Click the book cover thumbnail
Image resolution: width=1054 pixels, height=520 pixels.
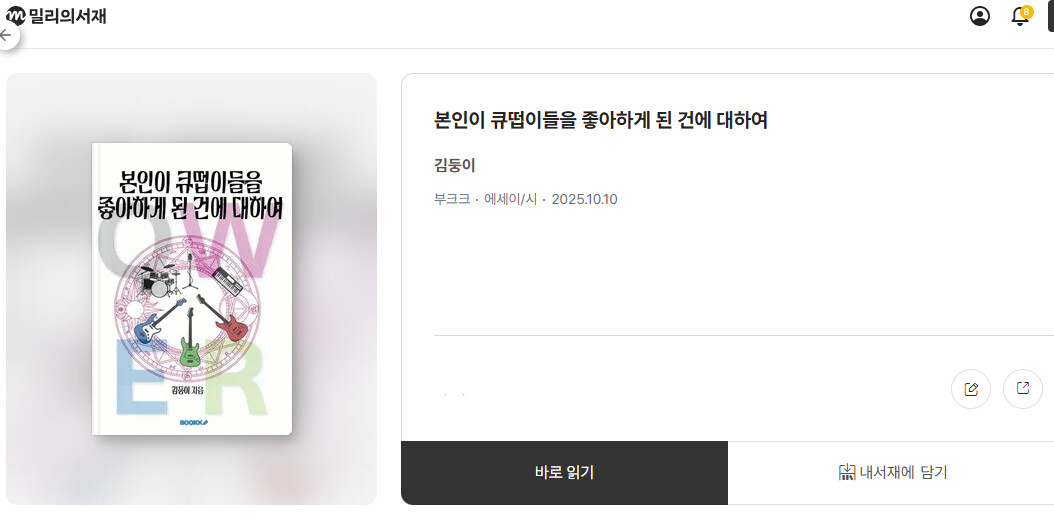pos(192,289)
